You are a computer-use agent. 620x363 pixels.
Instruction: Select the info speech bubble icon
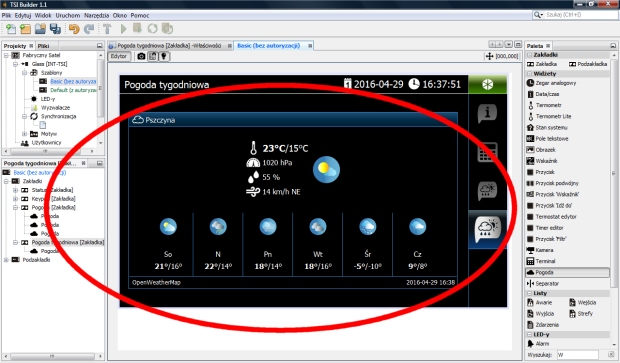[487, 113]
